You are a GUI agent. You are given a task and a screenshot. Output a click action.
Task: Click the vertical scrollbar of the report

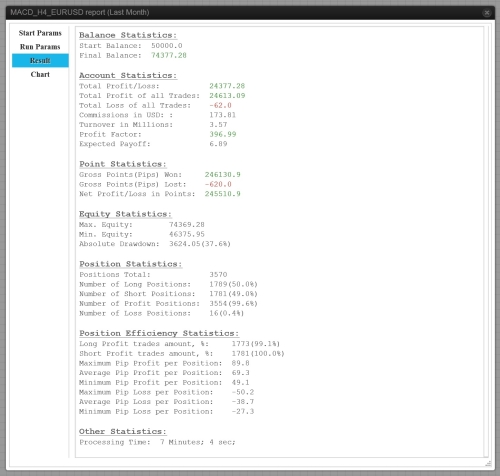pyautogui.click(x=486, y=242)
